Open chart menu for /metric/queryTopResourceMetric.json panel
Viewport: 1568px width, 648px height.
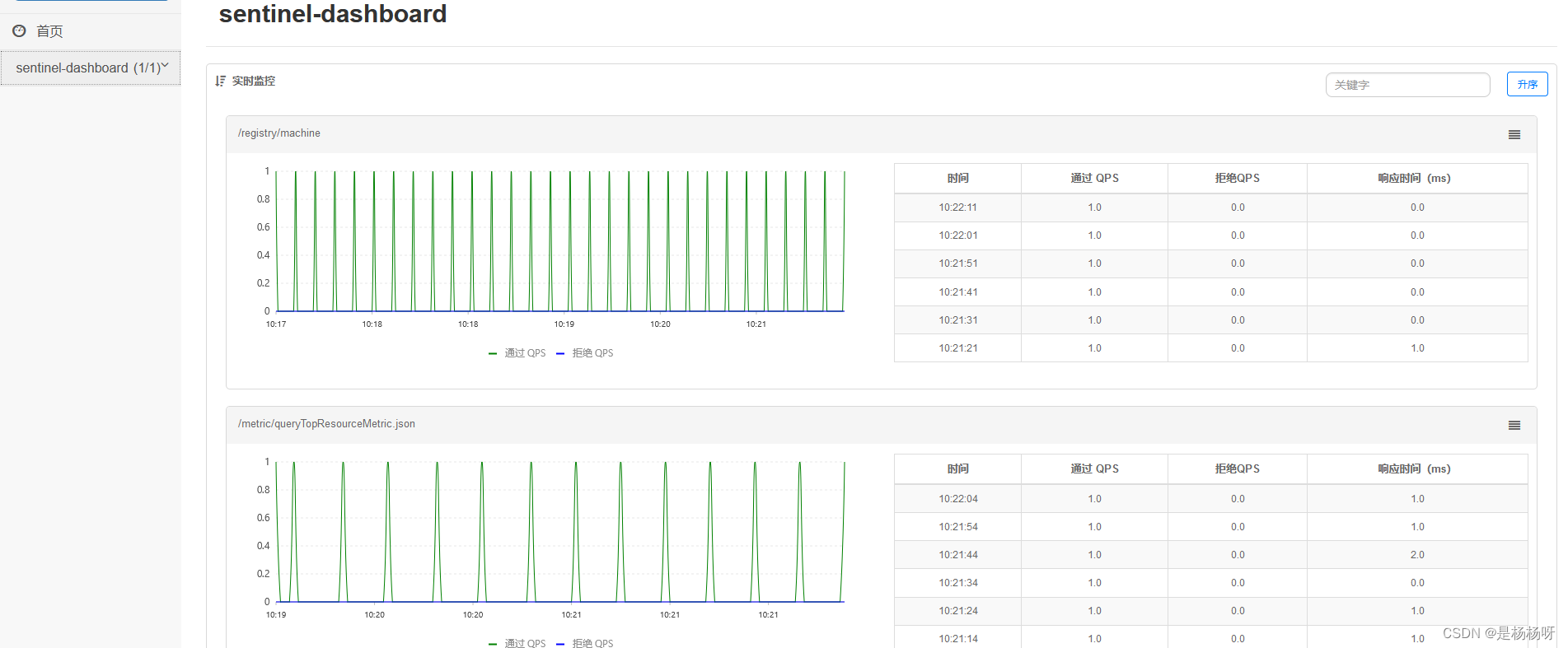(1514, 426)
